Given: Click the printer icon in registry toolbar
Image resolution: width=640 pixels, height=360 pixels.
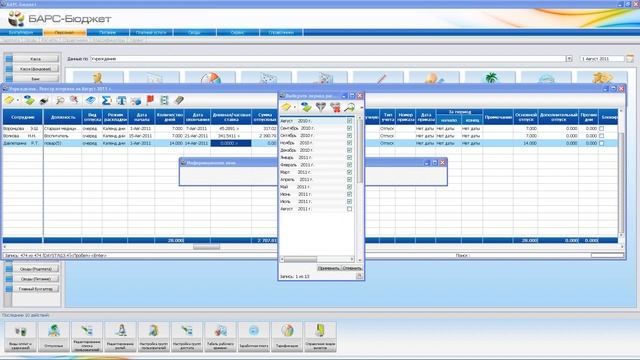Looking at the screenshot, I should coord(44,100).
